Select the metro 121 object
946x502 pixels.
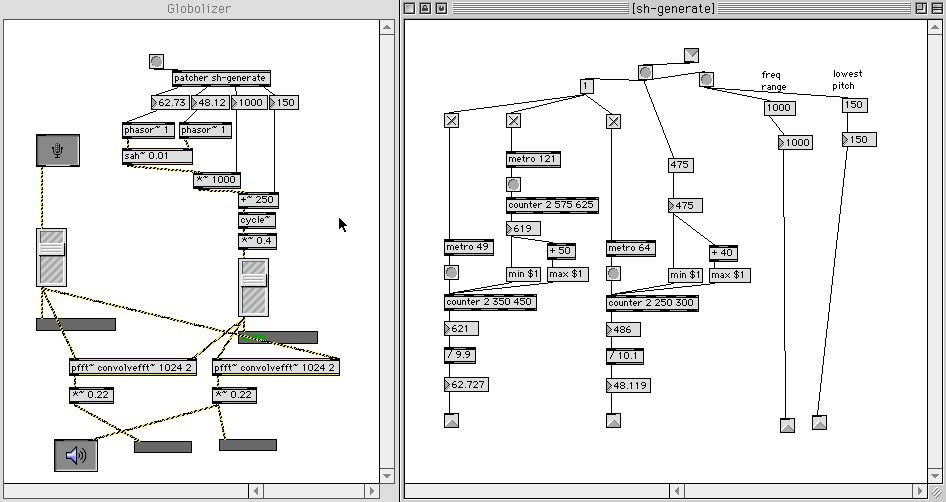(533, 159)
